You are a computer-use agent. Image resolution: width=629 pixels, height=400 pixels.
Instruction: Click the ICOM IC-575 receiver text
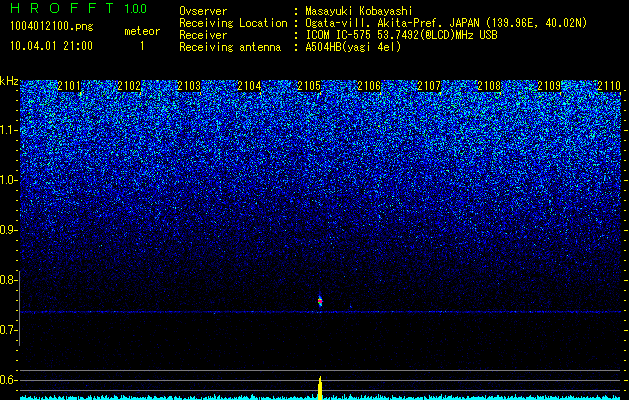(401, 35)
